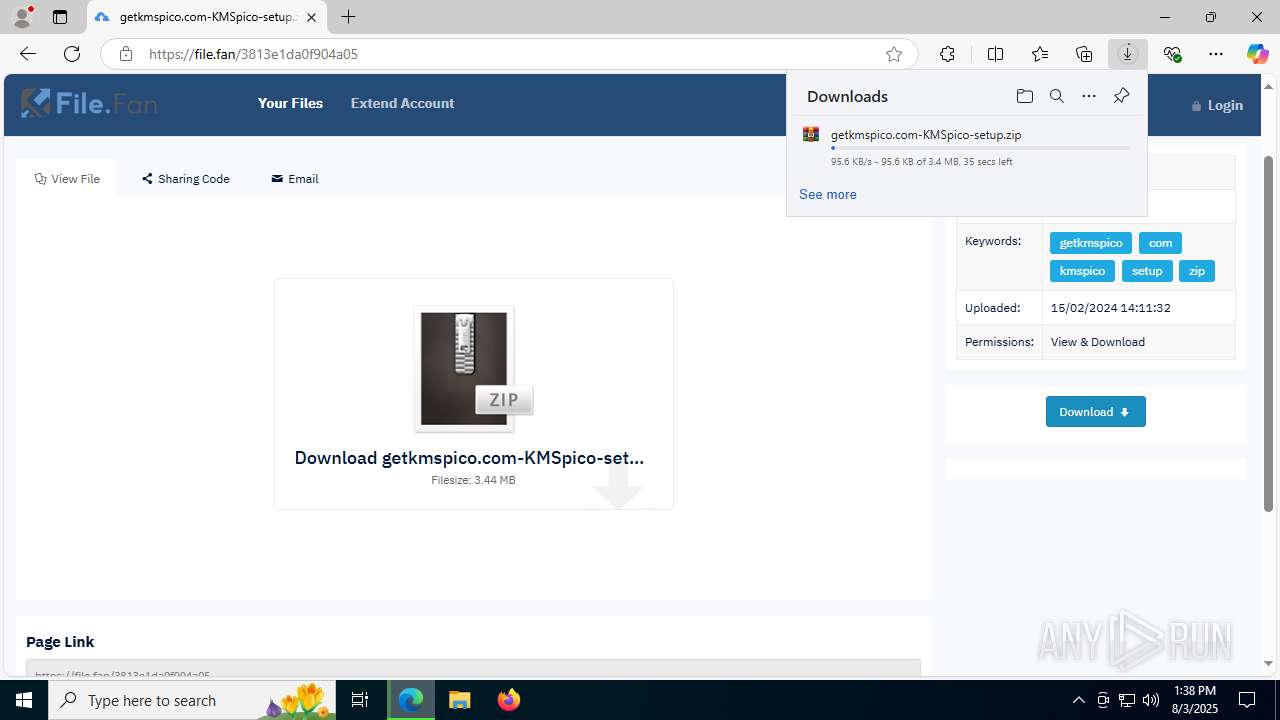Close the getkmspico tab

click(312, 17)
